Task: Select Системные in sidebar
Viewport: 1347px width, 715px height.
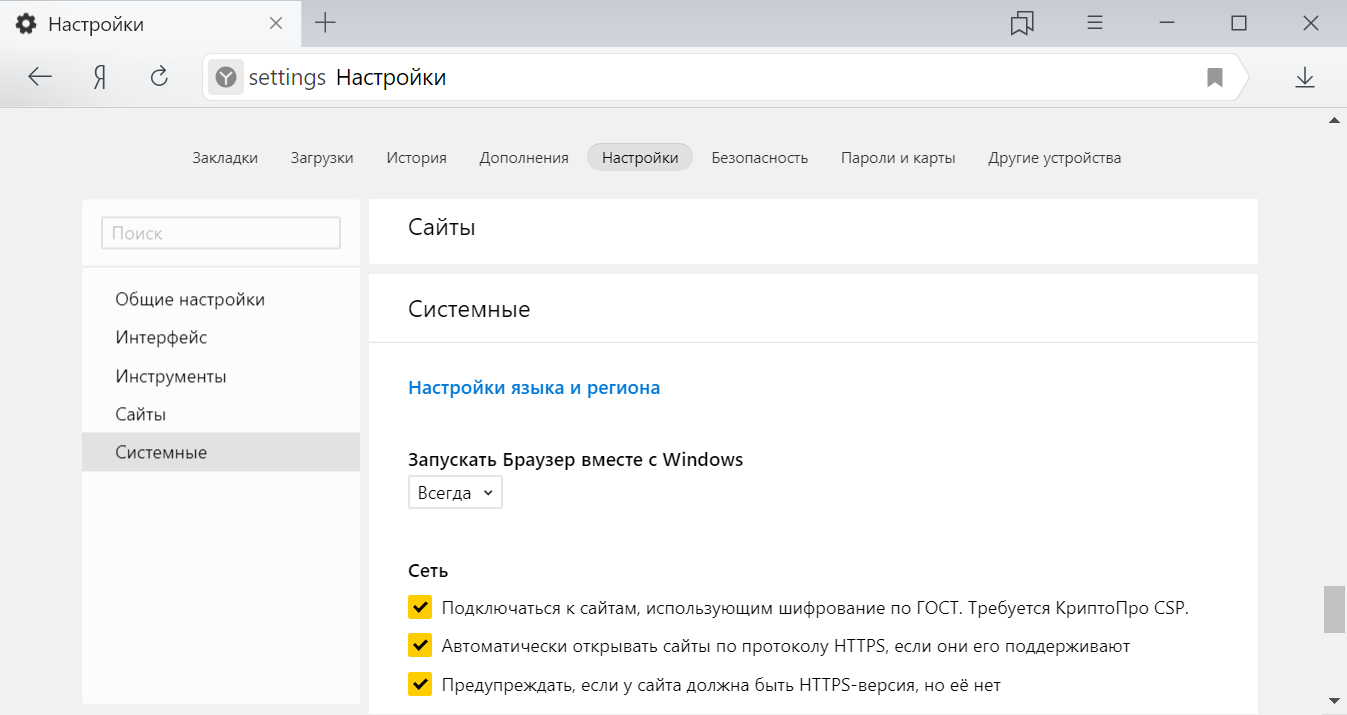Action: [221, 452]
